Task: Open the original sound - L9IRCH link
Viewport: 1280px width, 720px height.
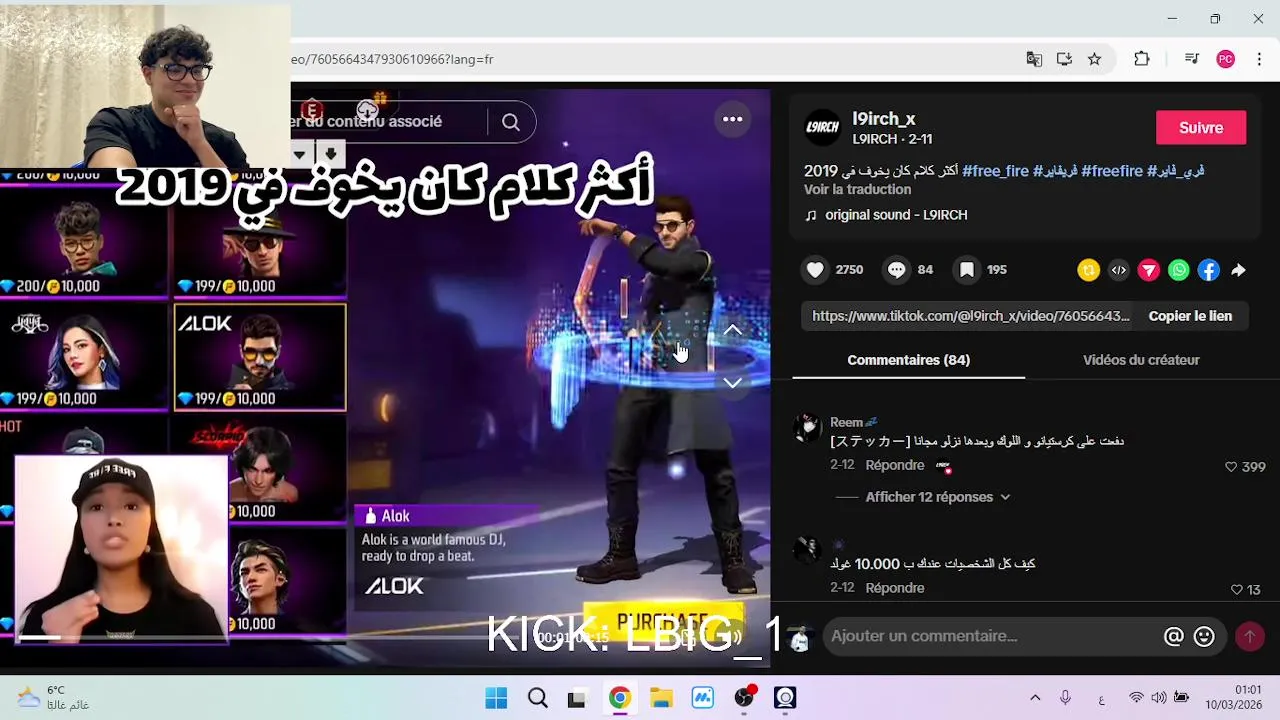Action: (x=896, y=215)
